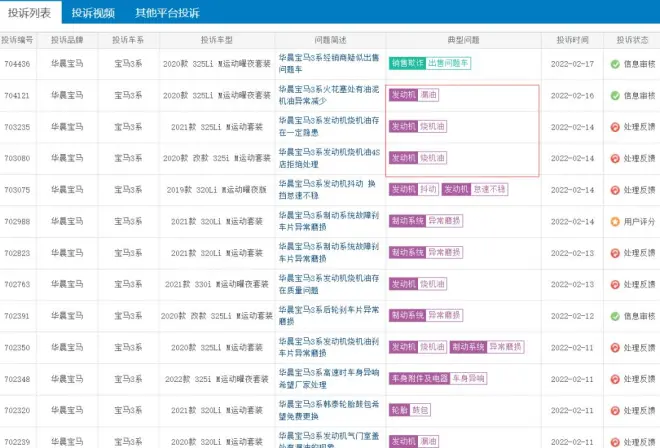Image resolution: width=660 pixels, height=448 pixels.
Task: Click red status icon for complaint 702350
Action: point(615,348)
